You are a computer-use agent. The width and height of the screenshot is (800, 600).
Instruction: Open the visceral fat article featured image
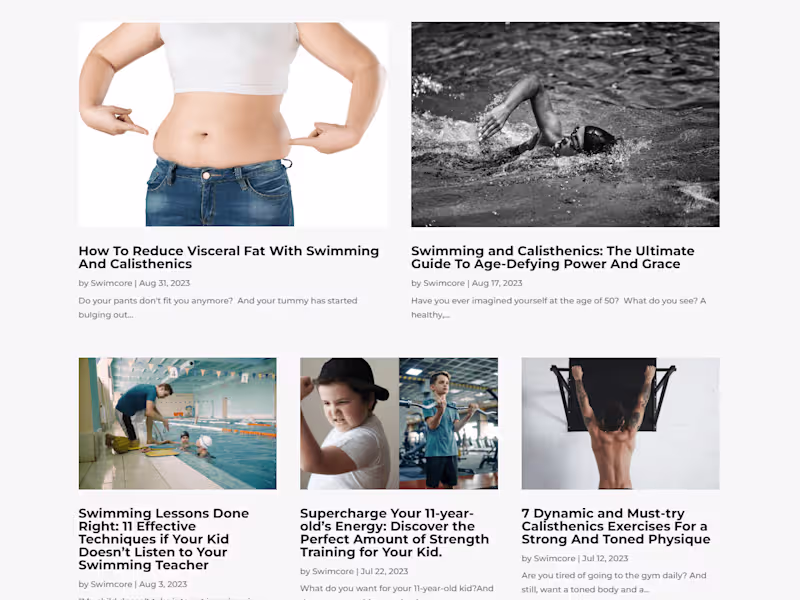click(x=233, y=124)
